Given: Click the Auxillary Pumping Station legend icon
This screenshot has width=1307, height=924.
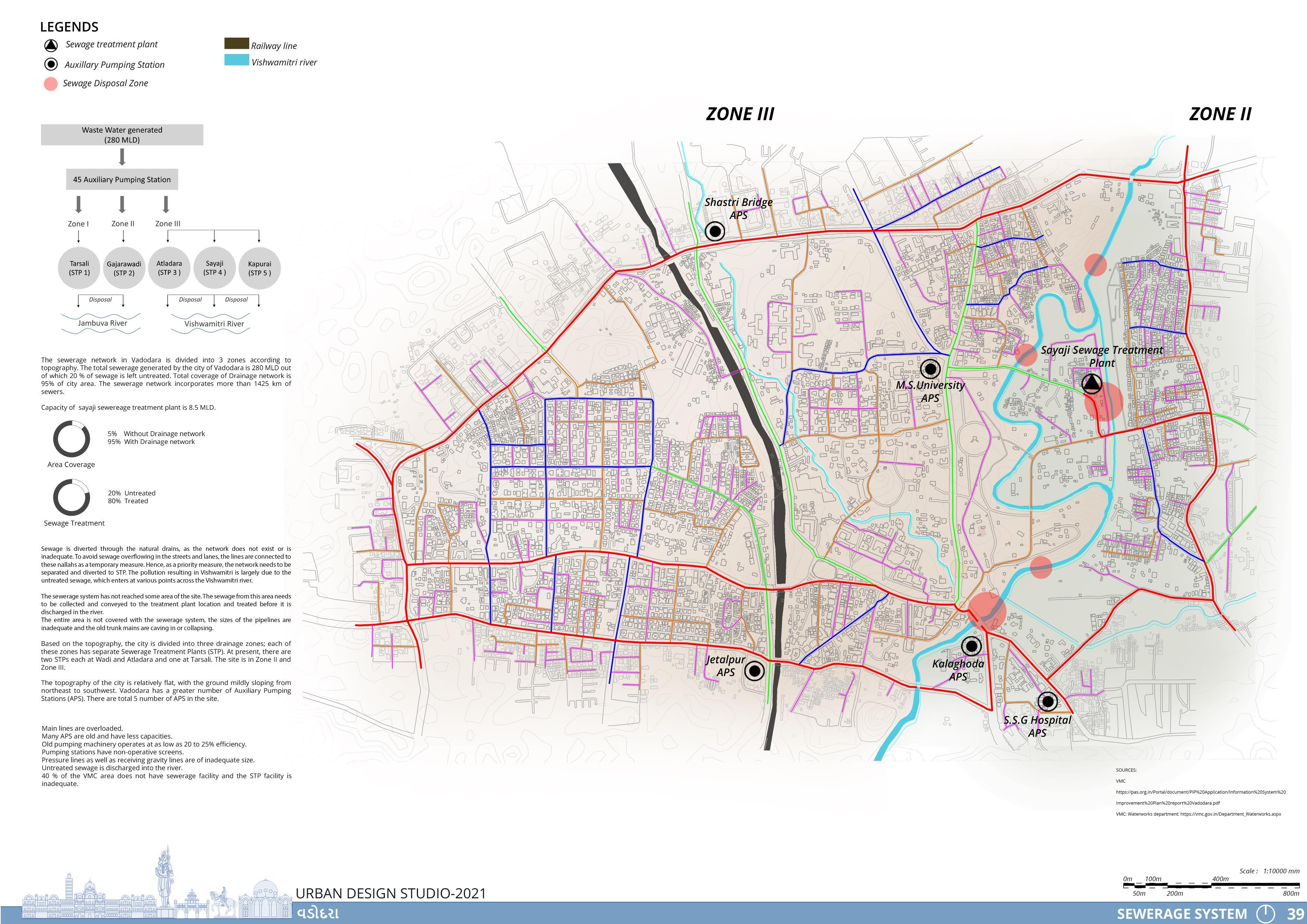Looking at the screenshot, I should (x=51, y=64).
